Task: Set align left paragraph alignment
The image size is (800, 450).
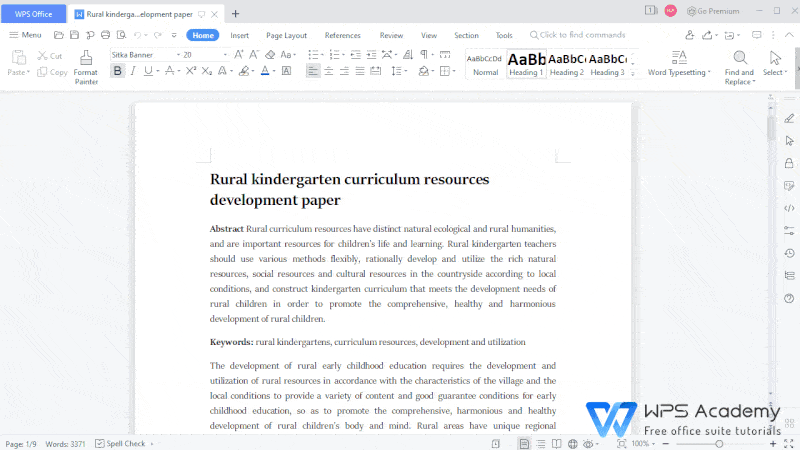Action: (313, 71)
